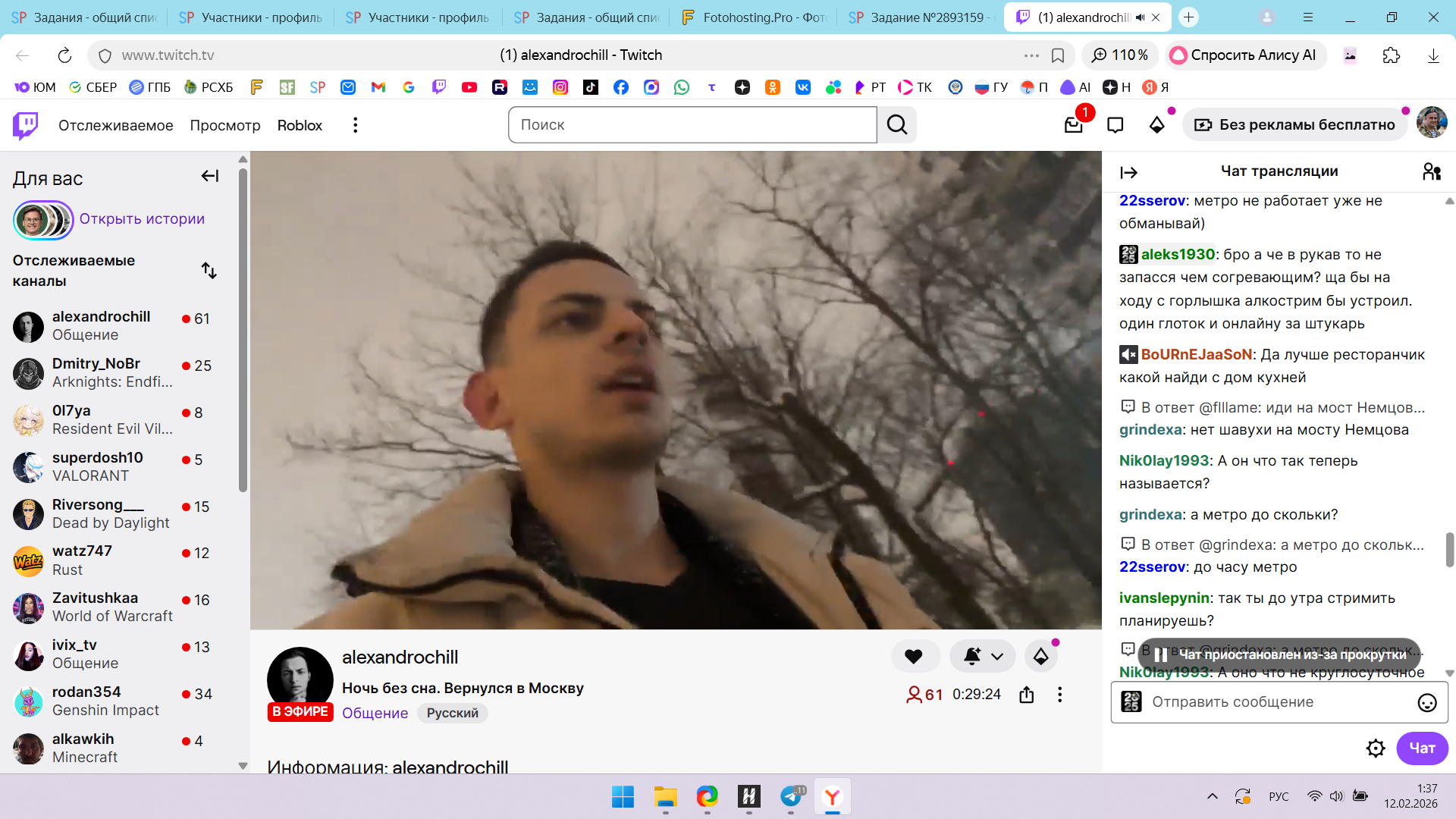Open chat settings gear icon
Viewport: 1456px width, 819px height.
coord(1375,748)
